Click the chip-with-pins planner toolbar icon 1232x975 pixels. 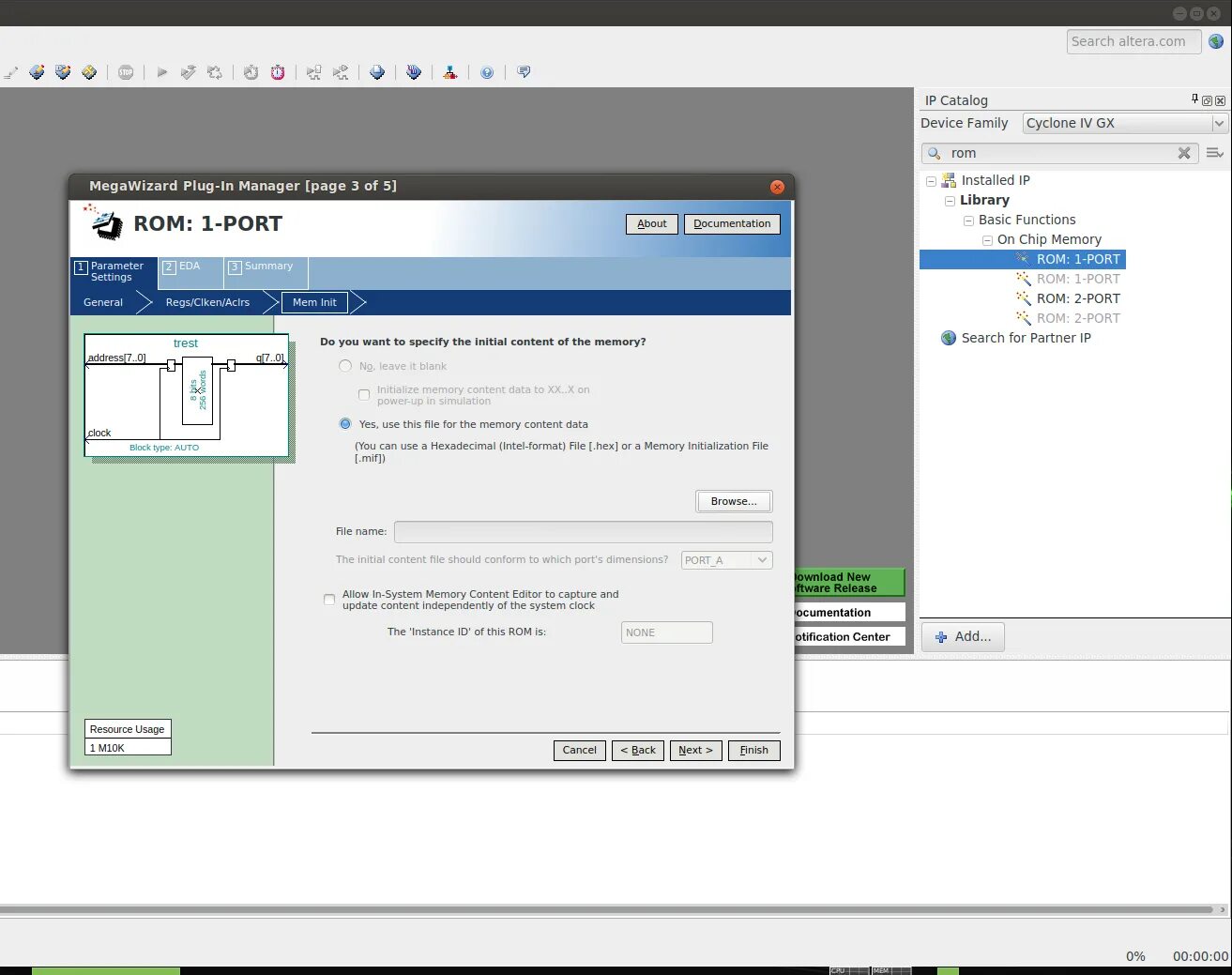click(63, 72)
